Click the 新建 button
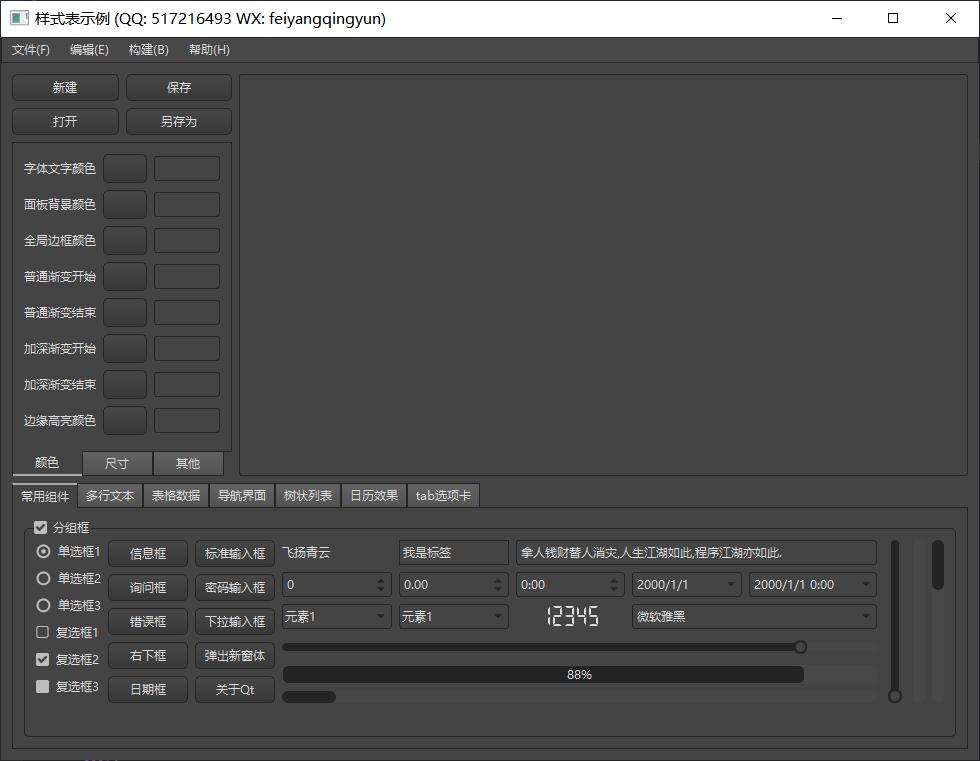980x761 pixels. 65,88
